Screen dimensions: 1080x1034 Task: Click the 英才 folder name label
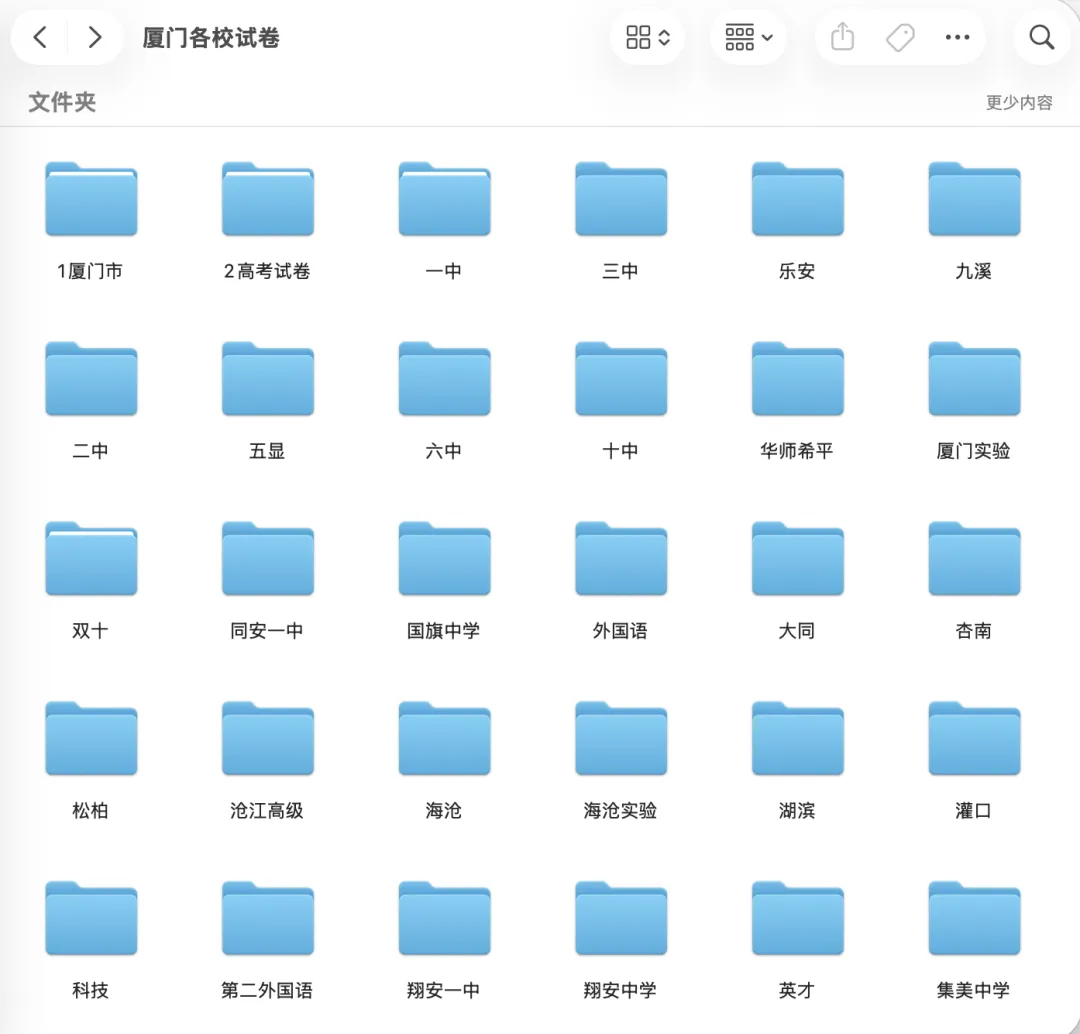(x=797, y=991)
